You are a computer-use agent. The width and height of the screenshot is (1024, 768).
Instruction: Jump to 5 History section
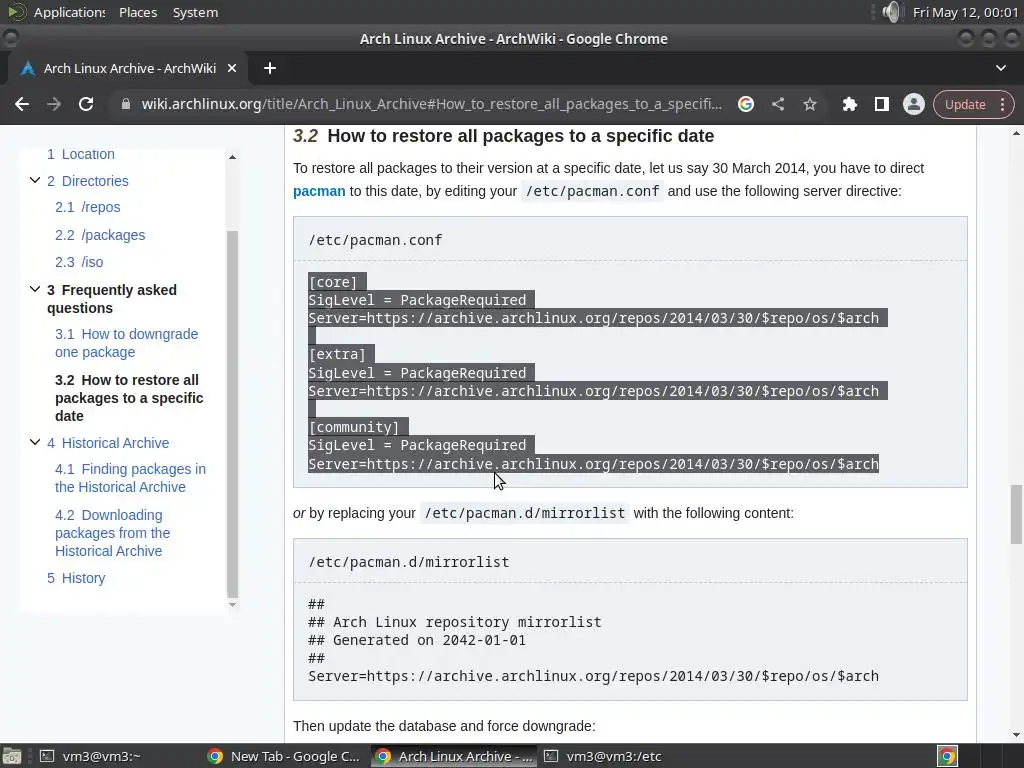76,578
